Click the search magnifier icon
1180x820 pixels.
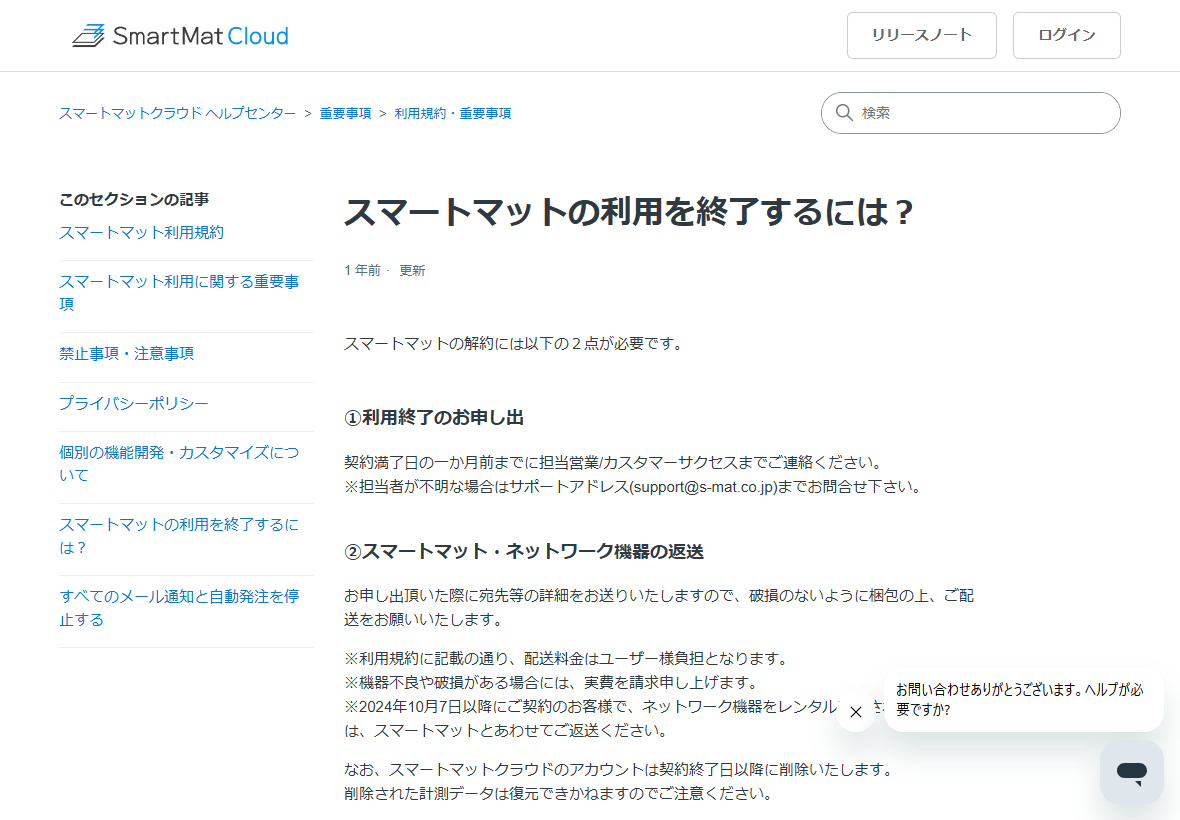844,113
